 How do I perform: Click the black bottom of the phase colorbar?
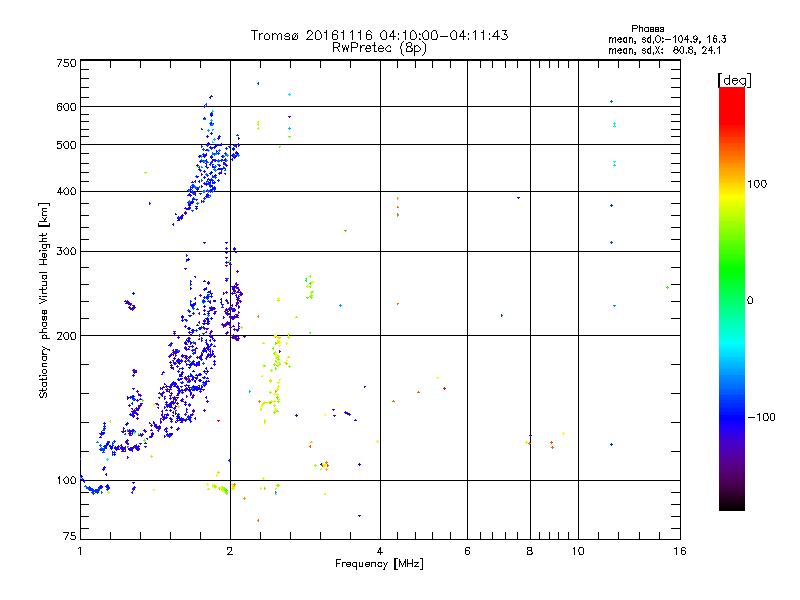732,503
